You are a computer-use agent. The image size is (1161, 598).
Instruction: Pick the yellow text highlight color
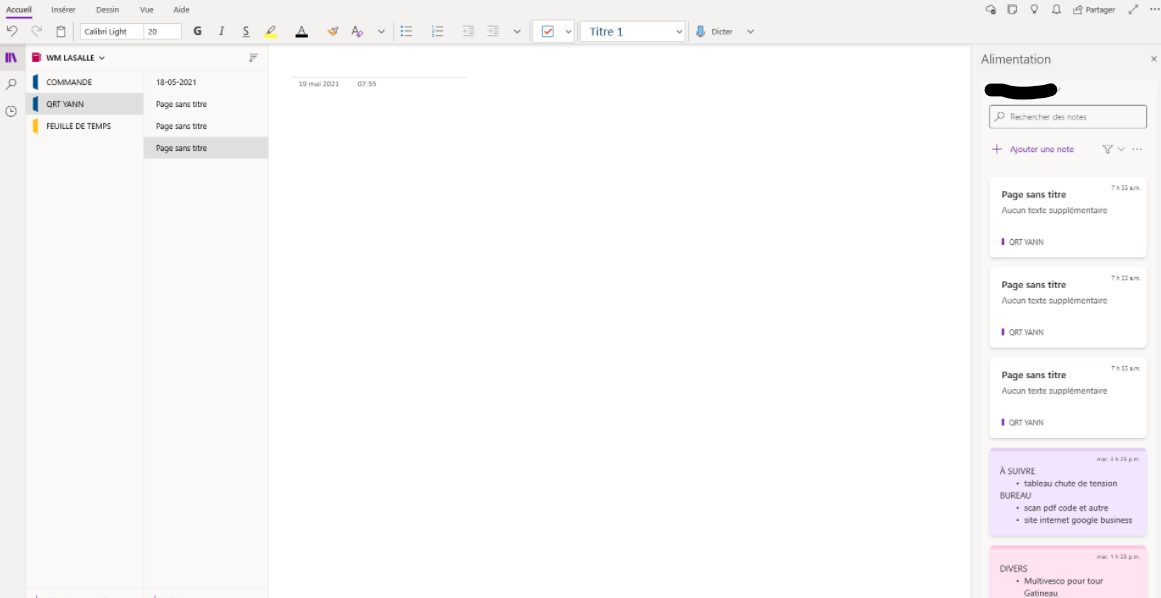click(x=270, y=31)
